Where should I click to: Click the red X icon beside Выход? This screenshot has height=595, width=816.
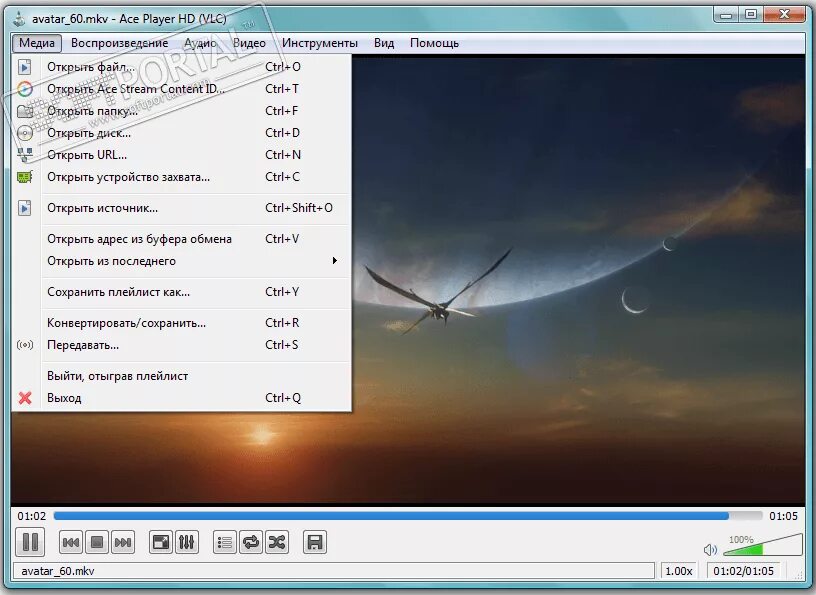coord(24,398)
